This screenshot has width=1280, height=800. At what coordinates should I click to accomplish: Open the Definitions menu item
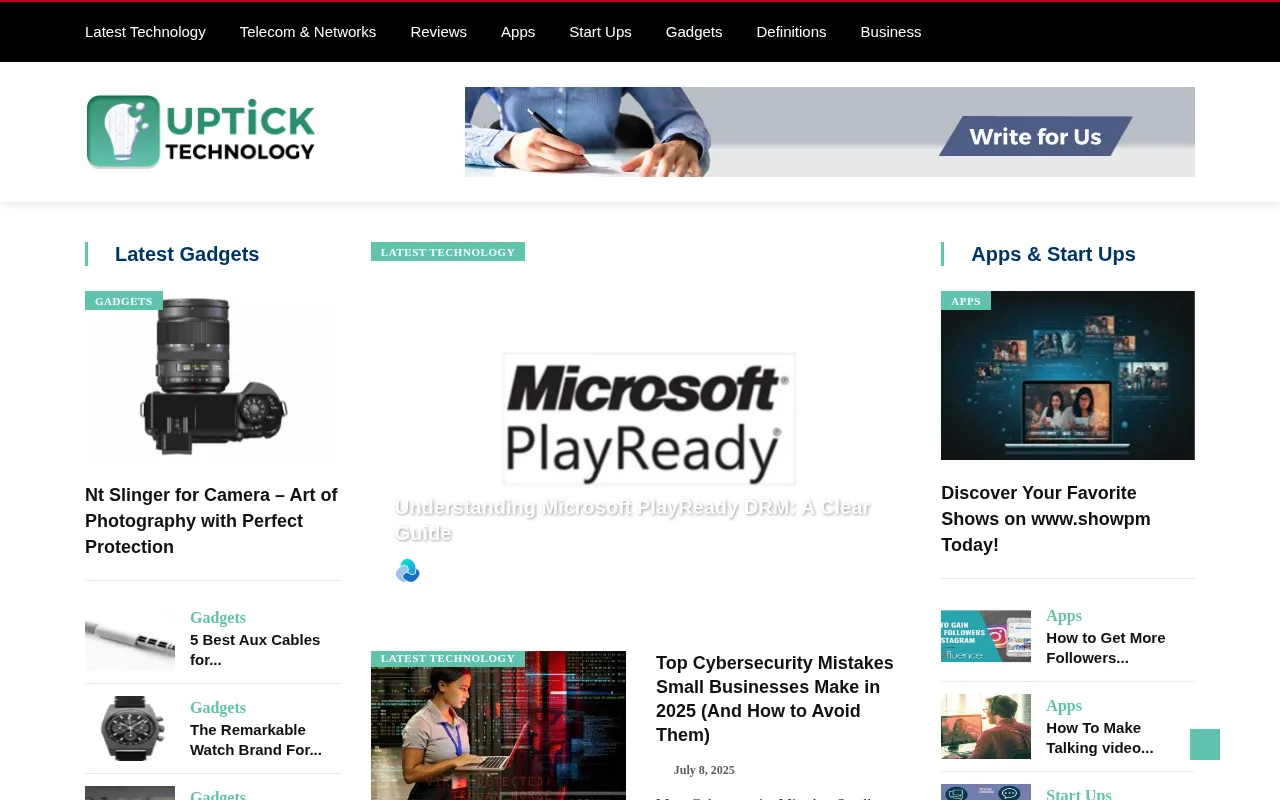click(x=791, y=32)
